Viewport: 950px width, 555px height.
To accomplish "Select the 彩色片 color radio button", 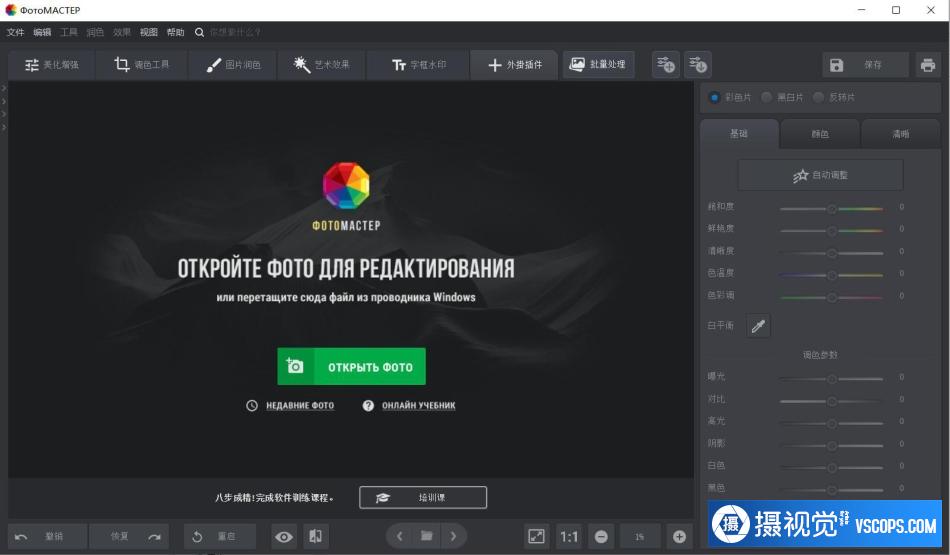I will click(x=714, y=97).
